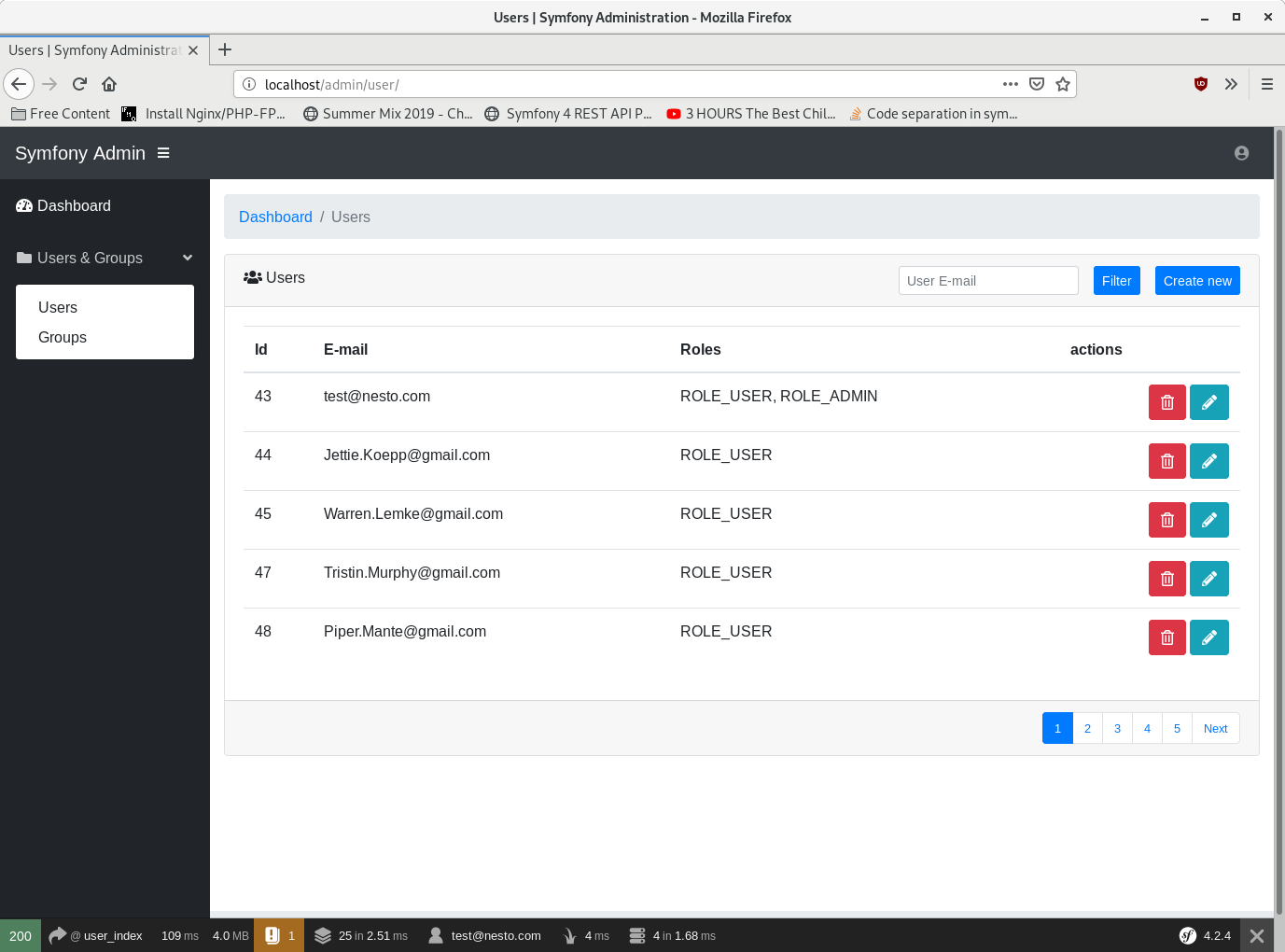
Task: Delete user Tristin.Murphy@gmail.com
Action: [x=1166, y=579]
